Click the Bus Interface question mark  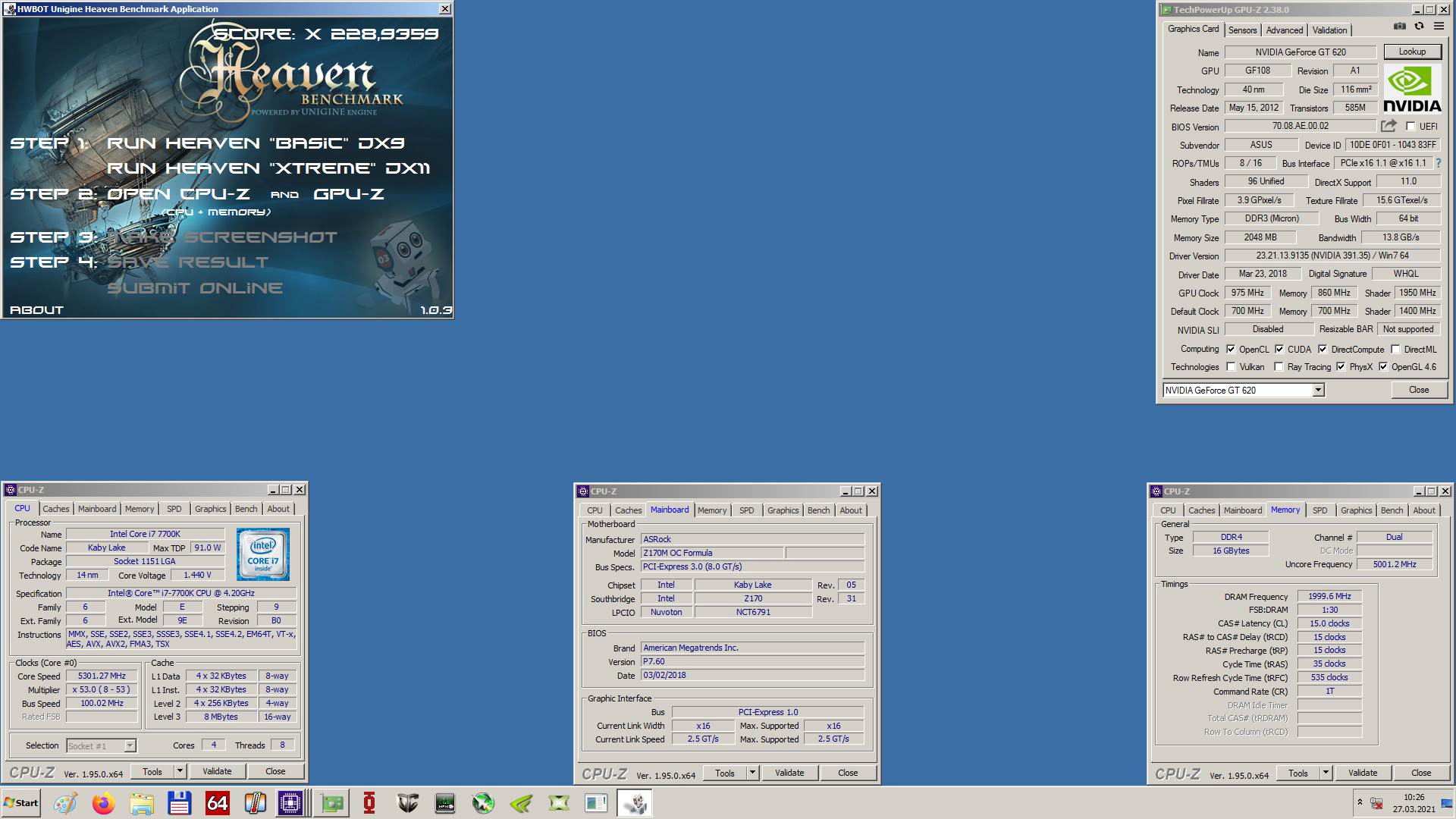pos(1438,163)
